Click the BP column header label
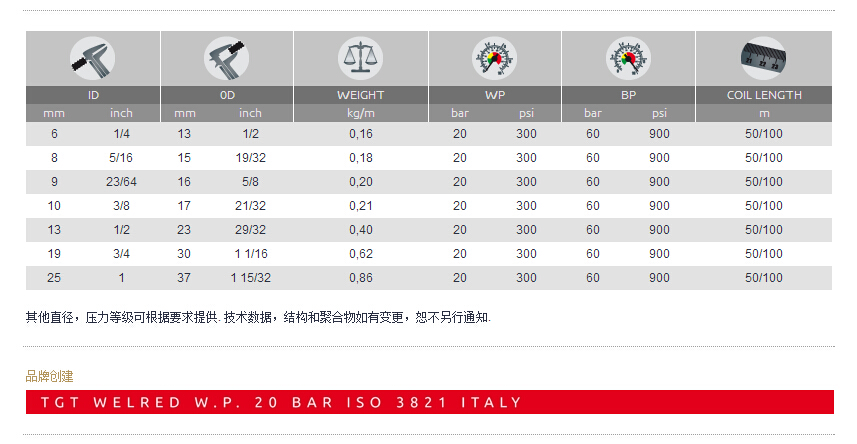The image size is (857, 444). (628, 95)
